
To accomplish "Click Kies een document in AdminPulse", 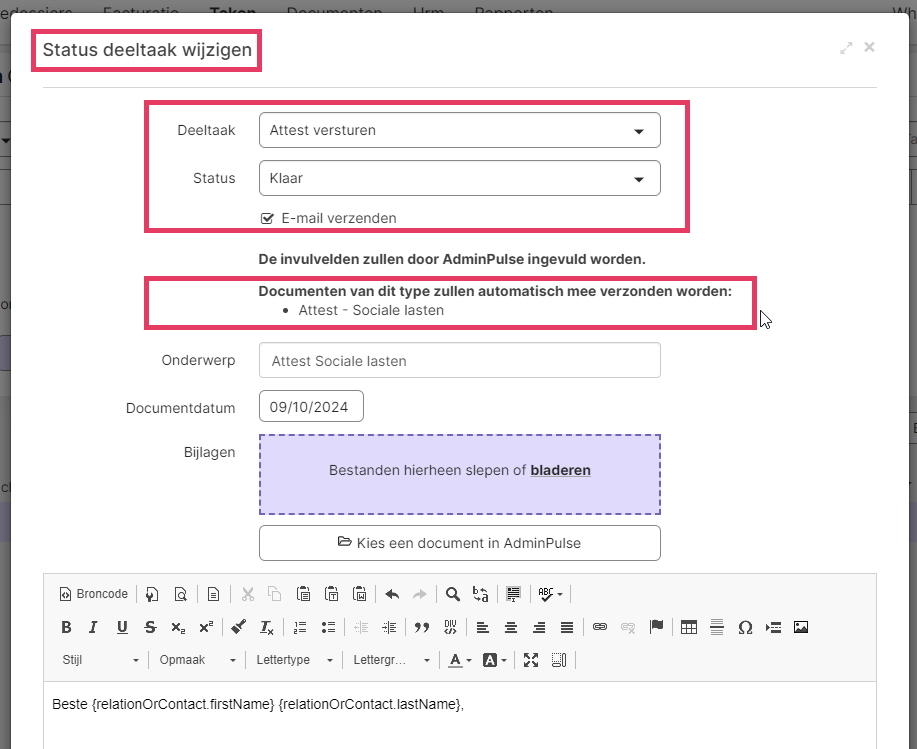I will (460, 543).
